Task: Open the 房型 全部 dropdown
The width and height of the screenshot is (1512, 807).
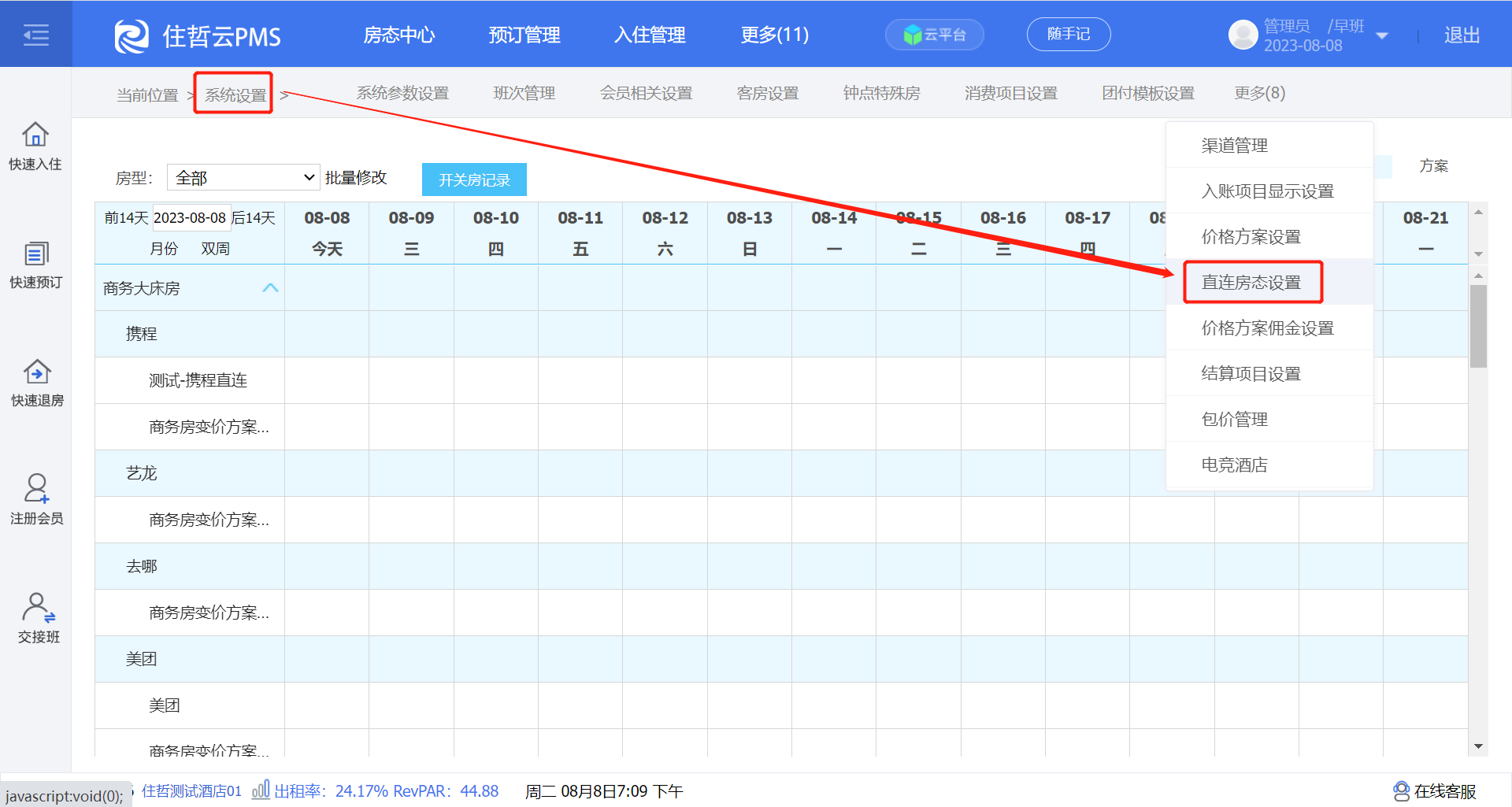Action: 243,177
